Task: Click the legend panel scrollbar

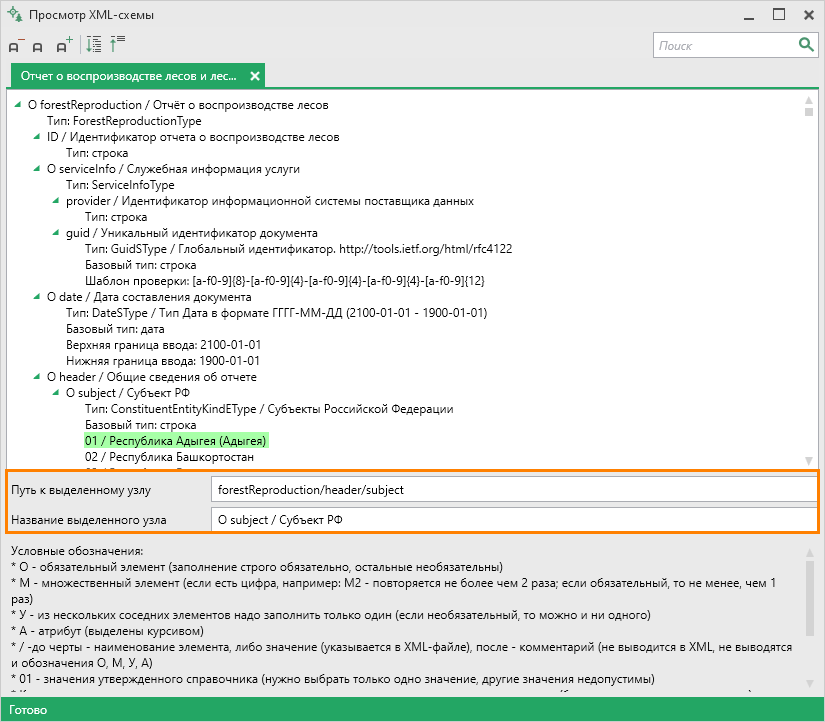Action: pyautogui.click(x=810, y=617)
